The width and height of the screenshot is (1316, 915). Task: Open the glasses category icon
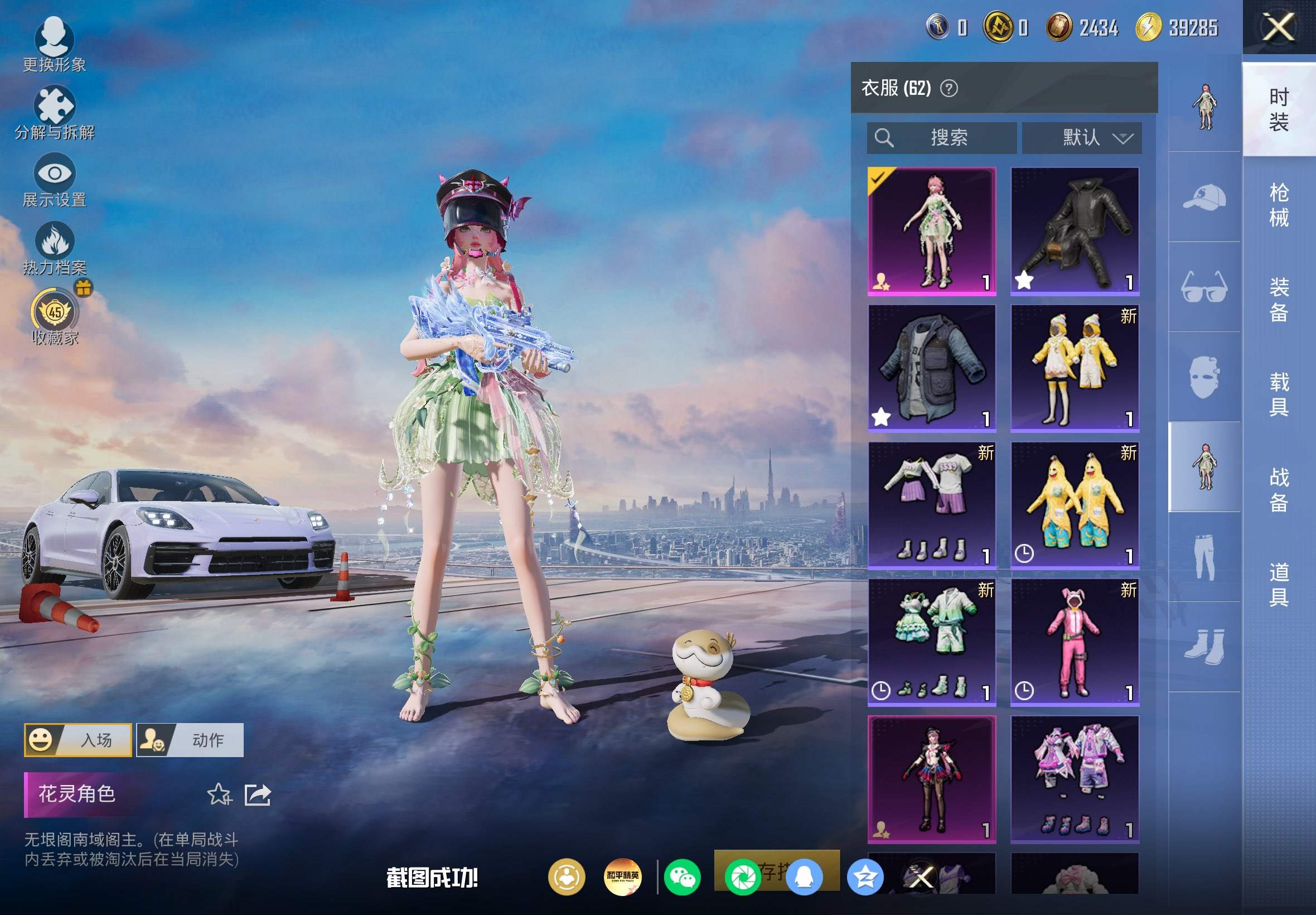tap(1205, 287)
